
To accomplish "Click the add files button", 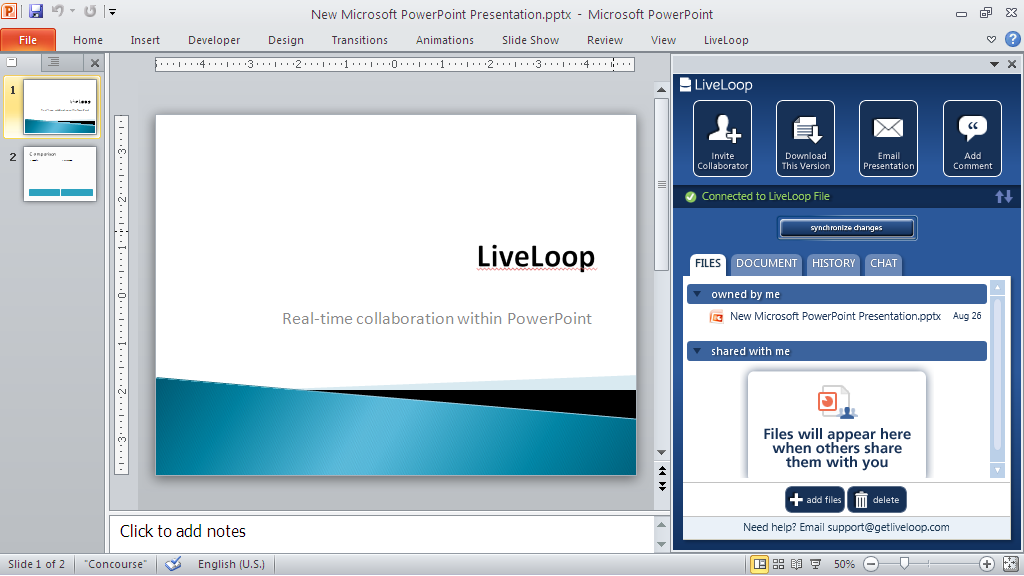I will [x=815, y=500].
